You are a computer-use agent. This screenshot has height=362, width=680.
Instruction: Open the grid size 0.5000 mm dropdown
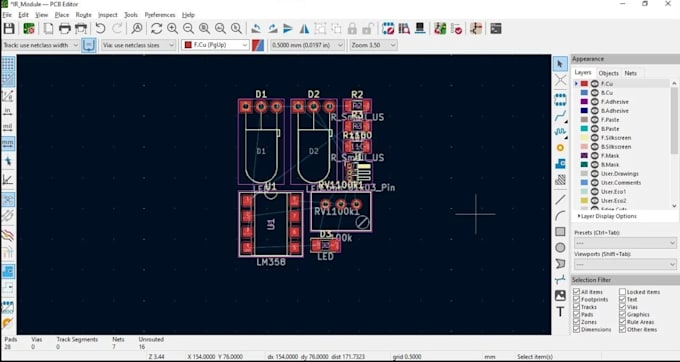click(307, 45)
